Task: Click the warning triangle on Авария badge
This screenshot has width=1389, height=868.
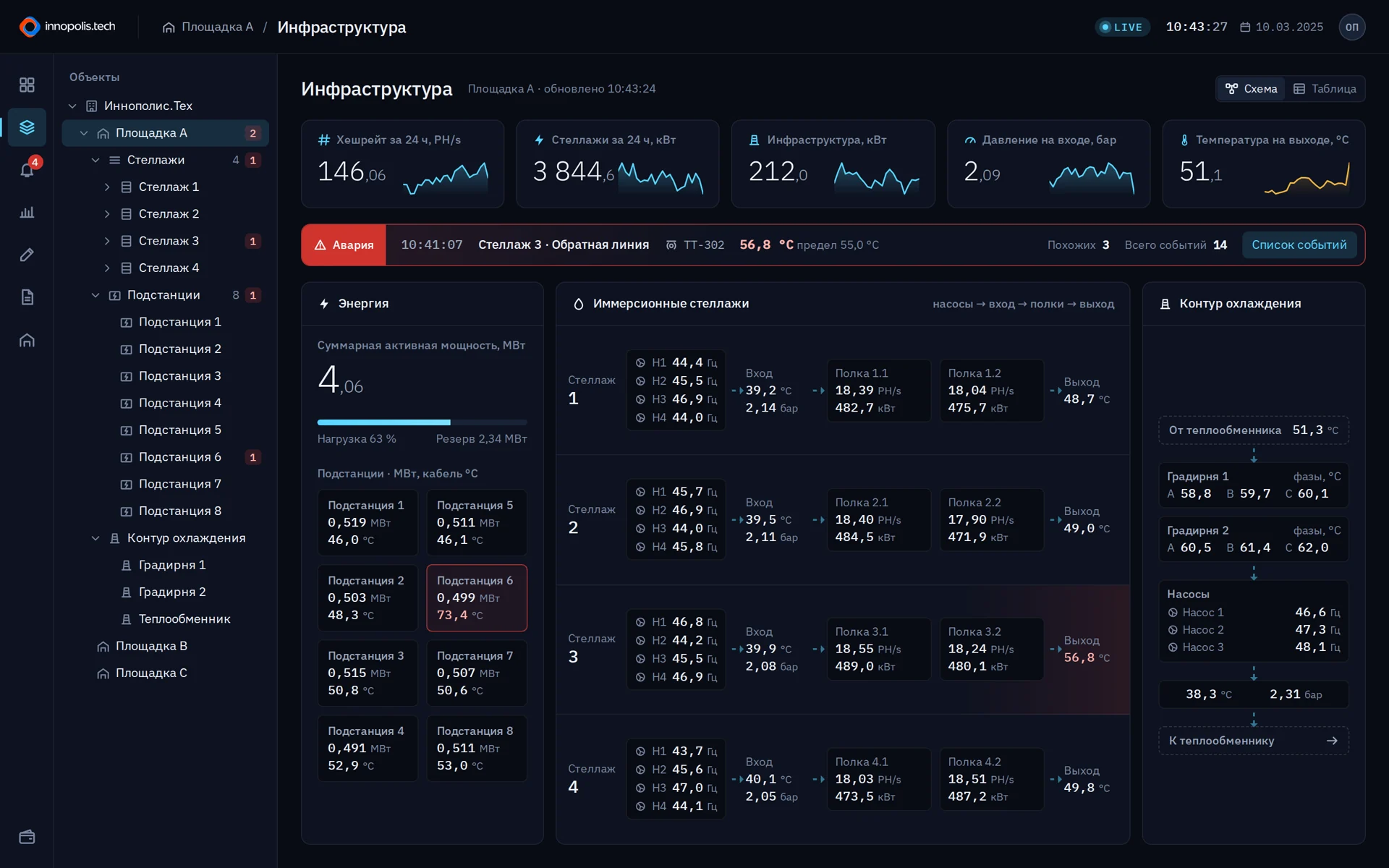Action: point(320,245)
